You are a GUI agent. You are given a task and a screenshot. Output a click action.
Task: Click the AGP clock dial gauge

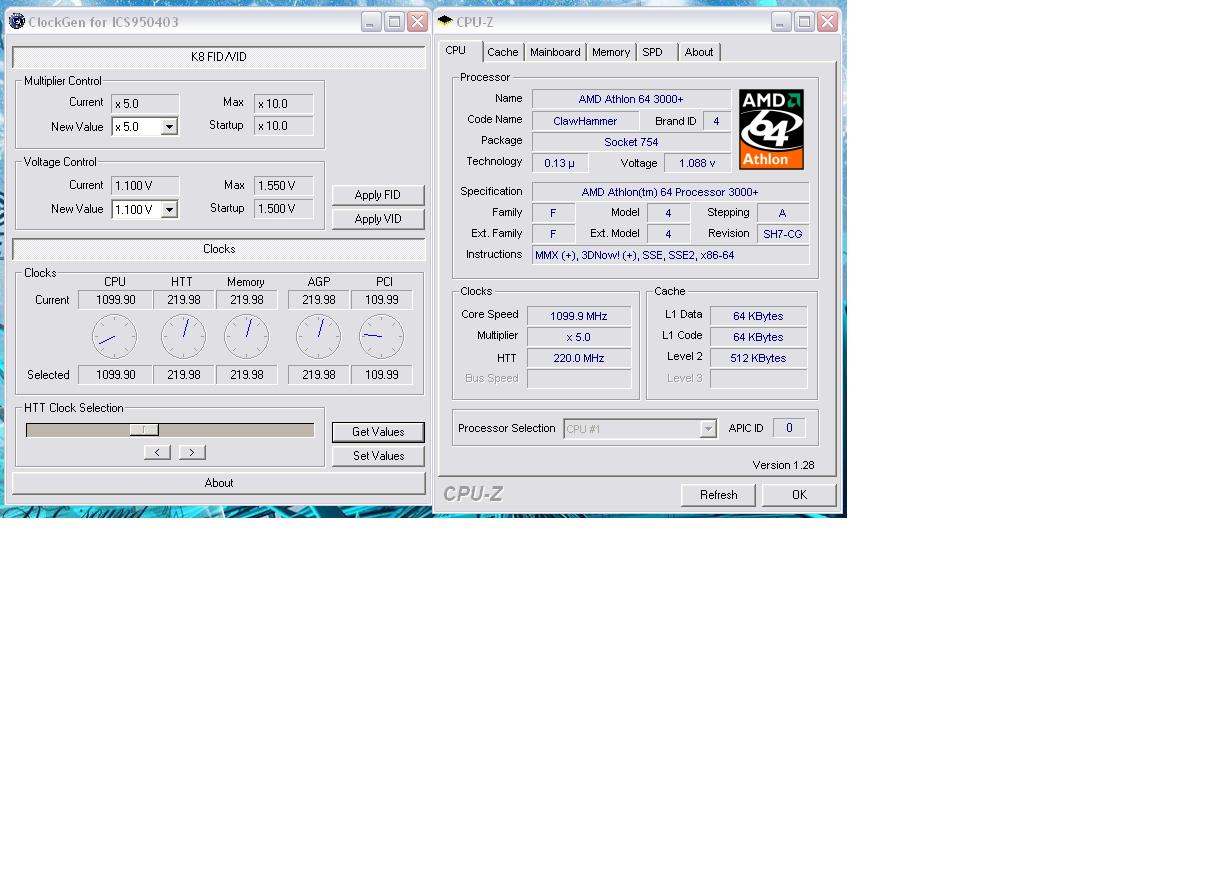click(x=318, y=337)
